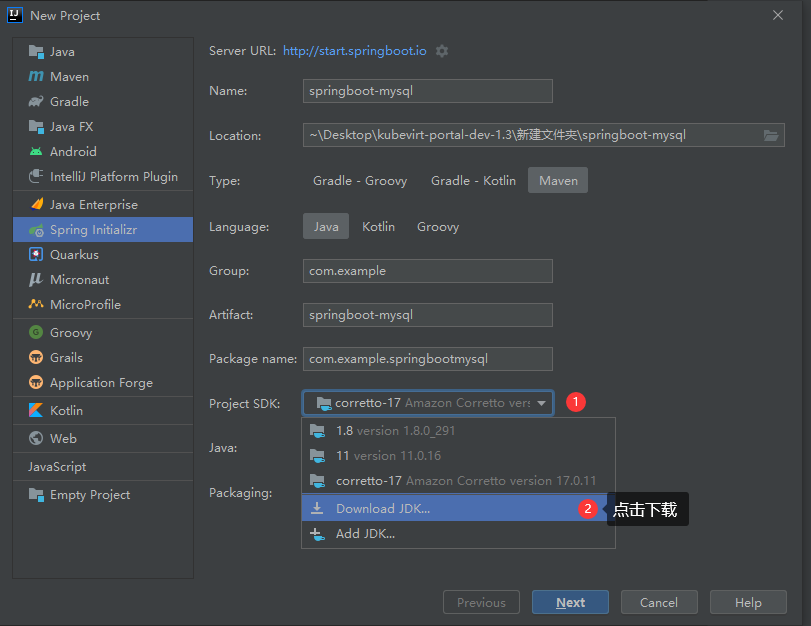The width and height of the screenshot is (811, 626).
Task: Click the Java Enterprise icon
Action: pos(36,204)
